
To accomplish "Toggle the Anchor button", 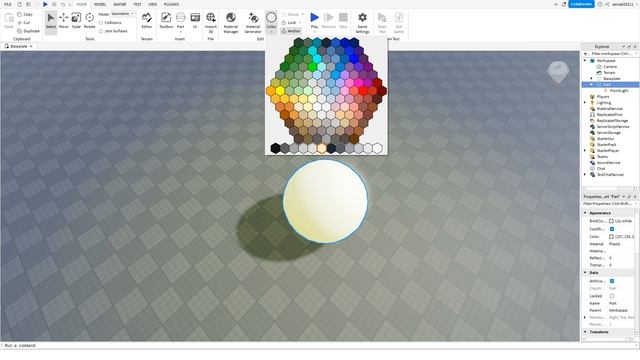I will click(291, 31).
